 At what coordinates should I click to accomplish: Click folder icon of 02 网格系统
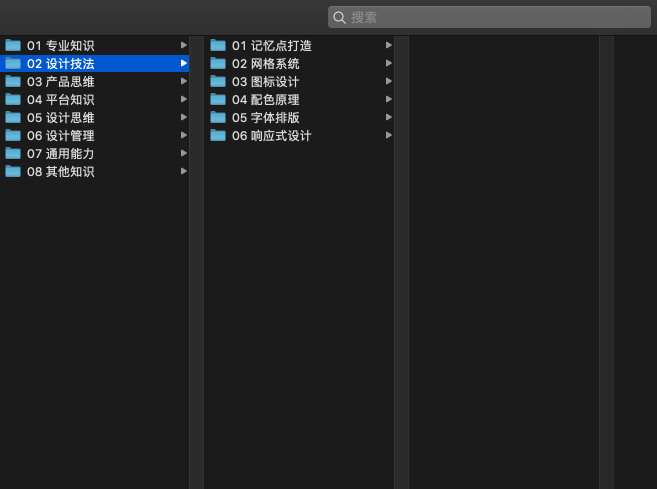(x=218, y=63)
